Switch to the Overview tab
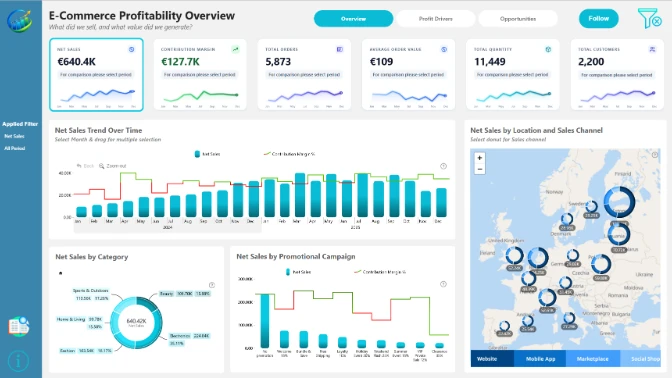 coord(354,19)
